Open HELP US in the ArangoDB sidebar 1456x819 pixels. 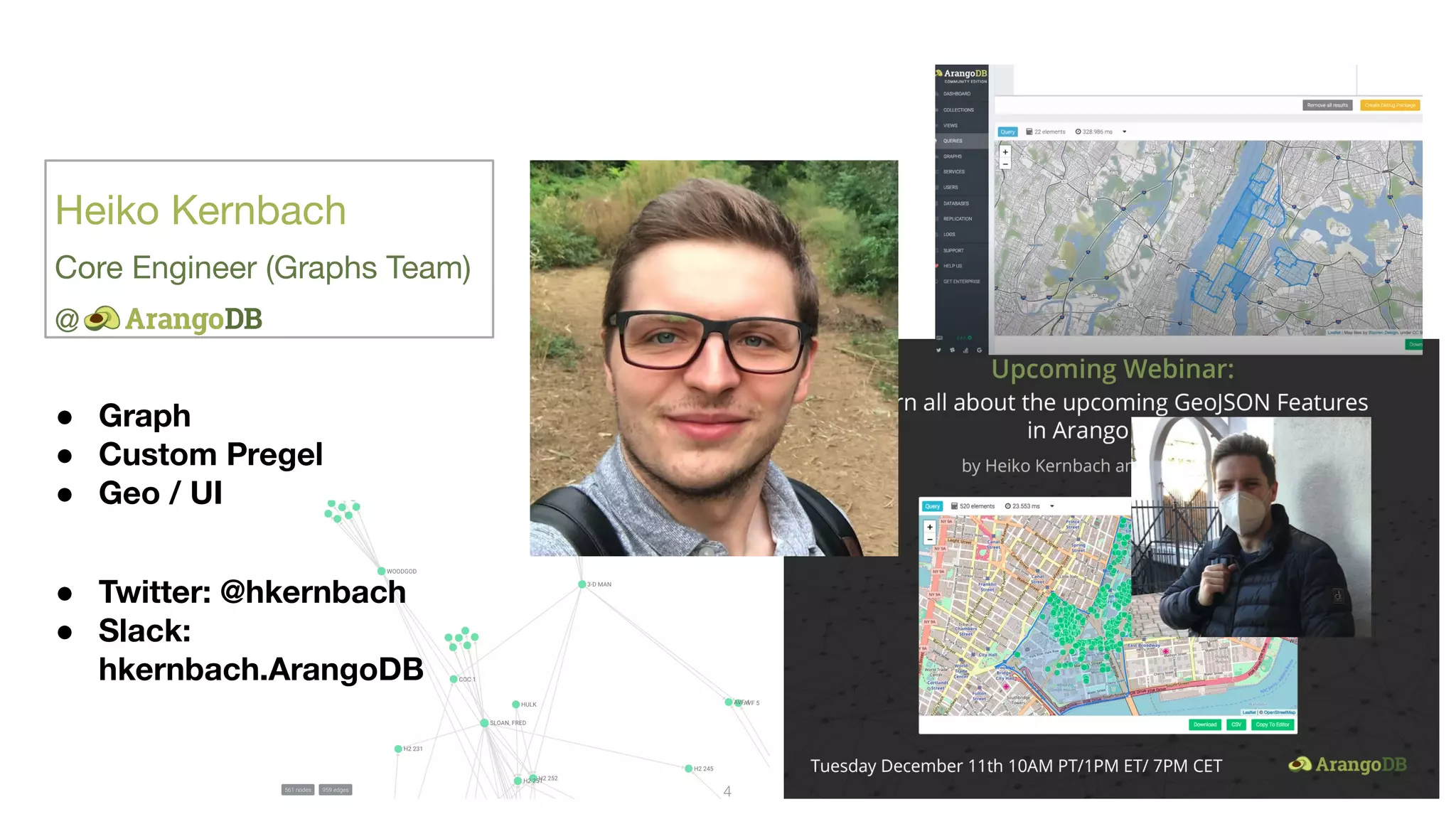pyautogui.click(x=953, y=266)
